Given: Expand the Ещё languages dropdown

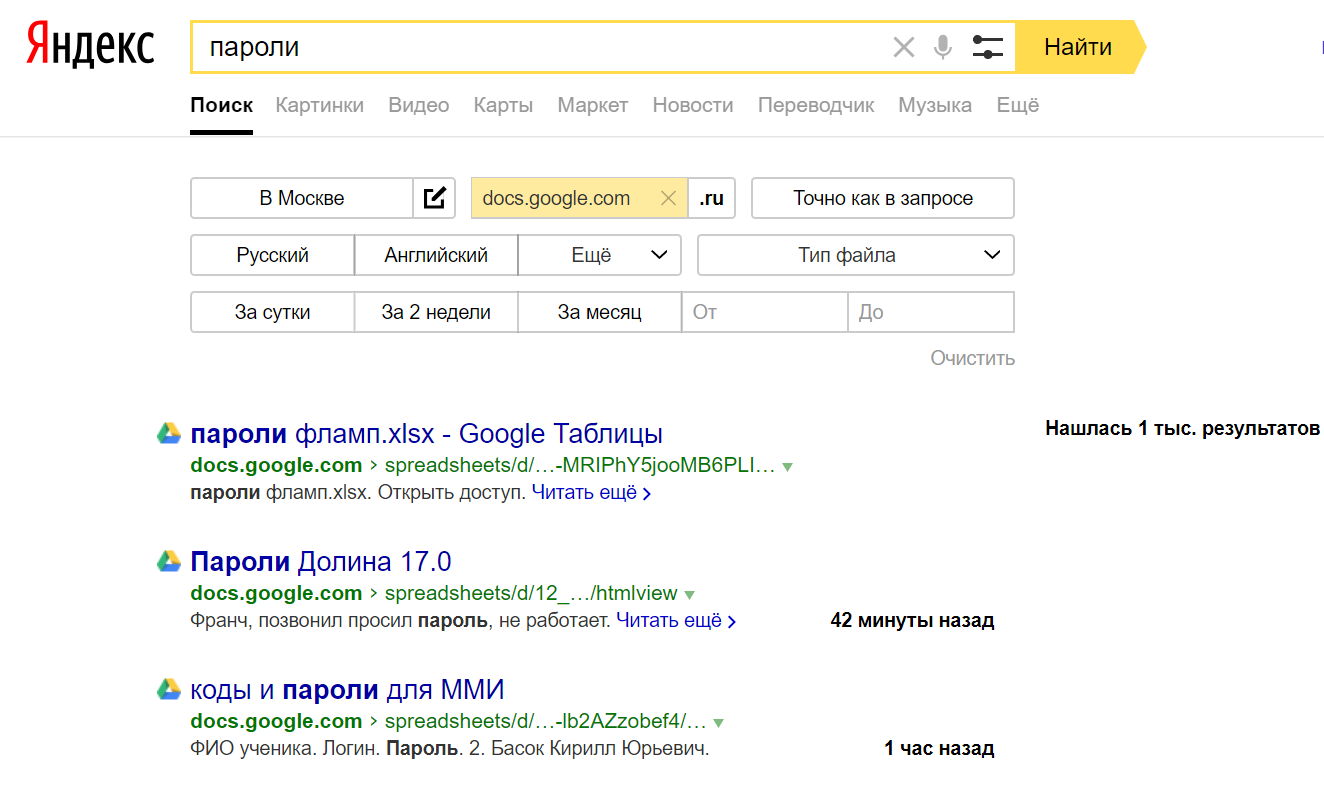Looking at the screenshot, I should pyautogui.click(x=600, y=255).
